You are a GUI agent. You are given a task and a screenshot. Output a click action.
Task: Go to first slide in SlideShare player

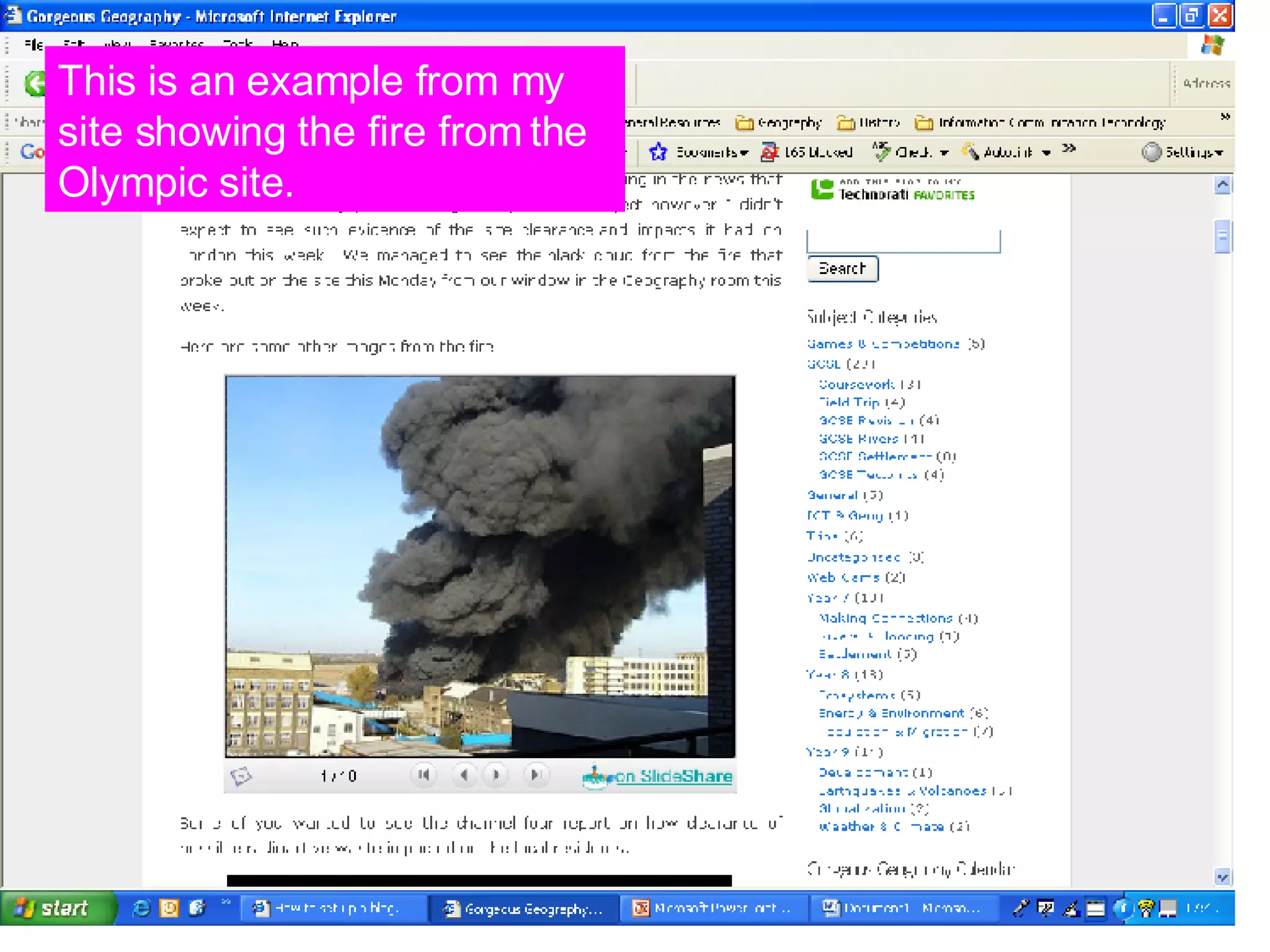(x=424, y=775)
